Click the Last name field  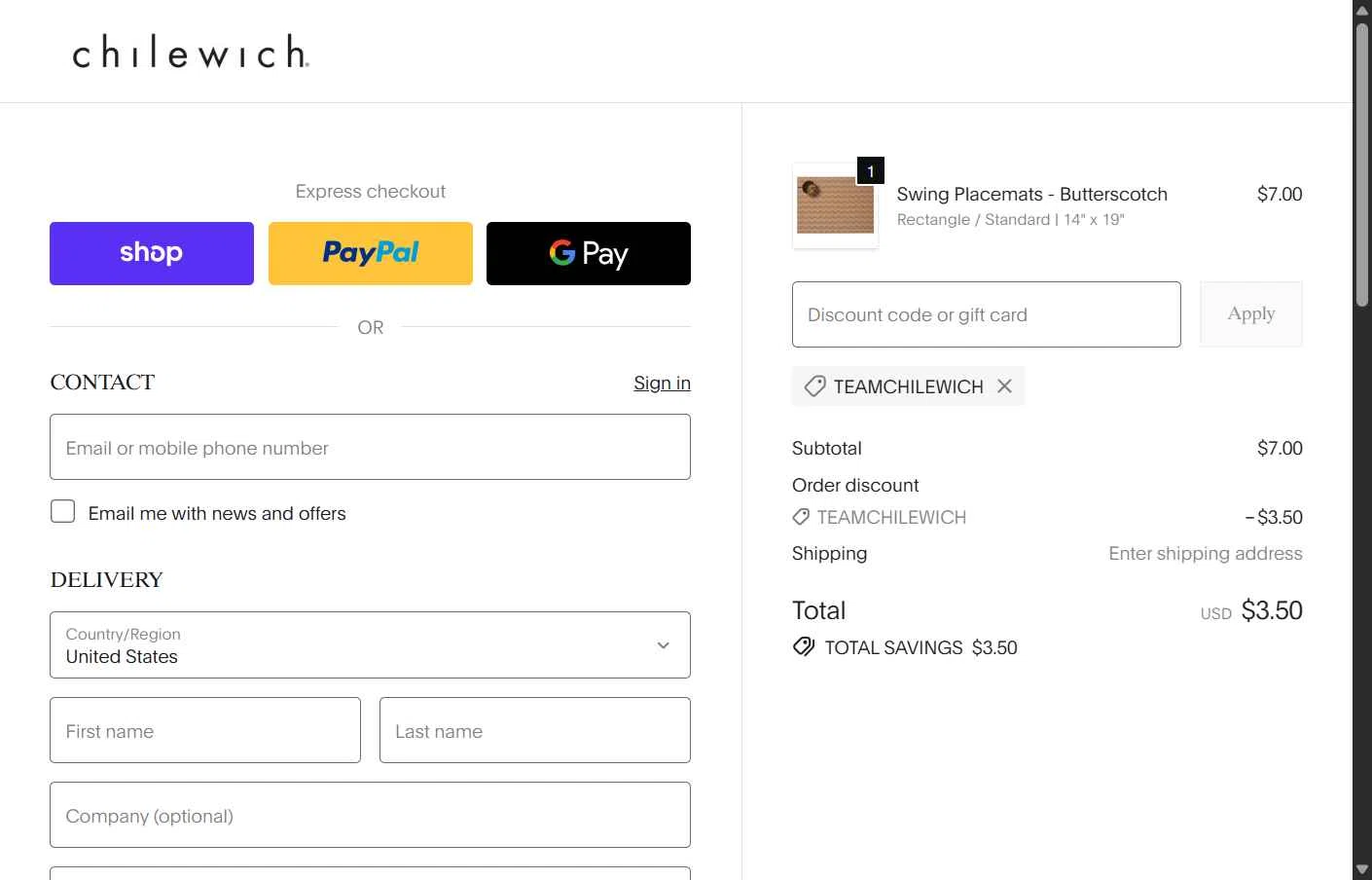pyautogui.click(x=535, y=730)
